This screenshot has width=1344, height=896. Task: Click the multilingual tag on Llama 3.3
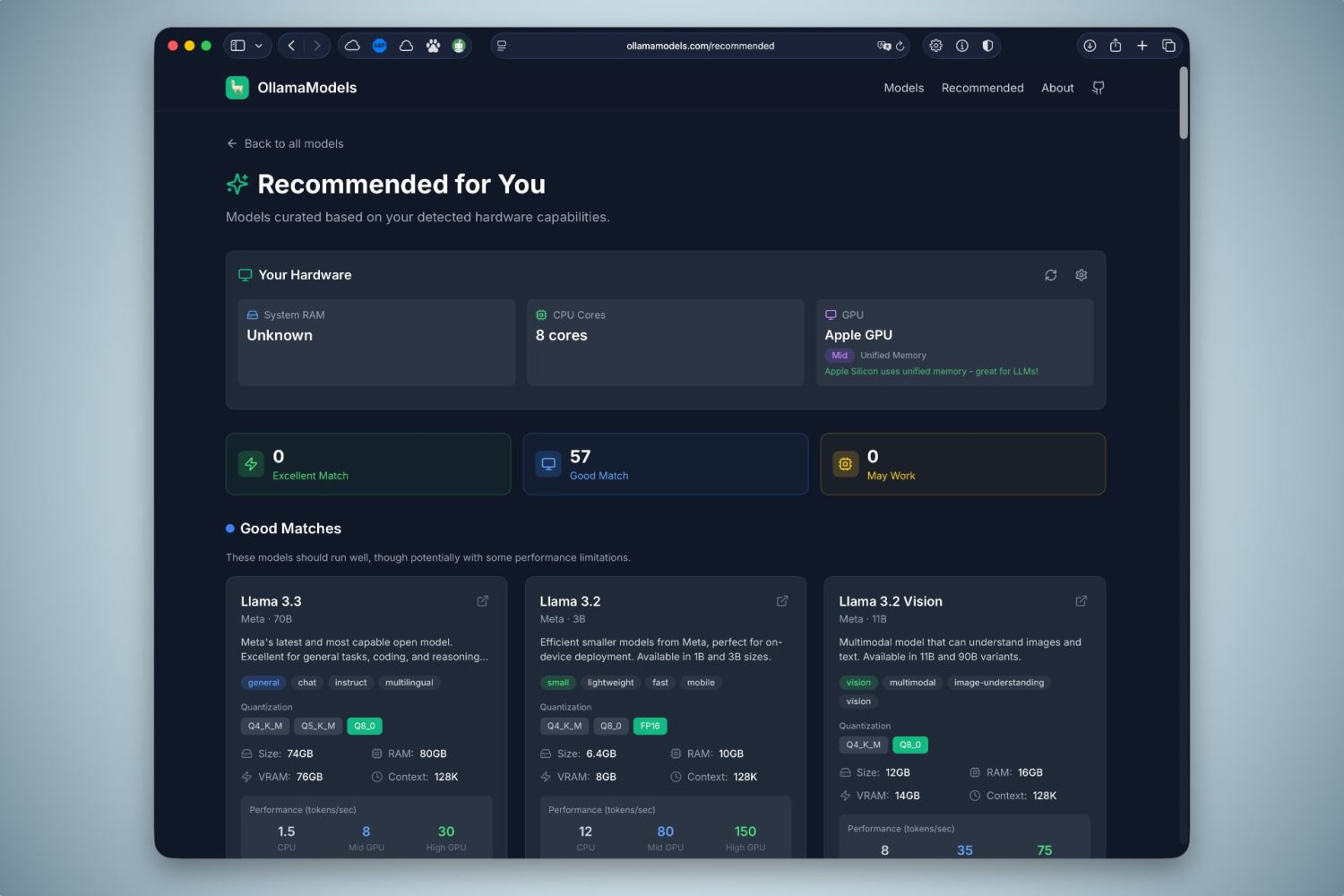point(409,683)
